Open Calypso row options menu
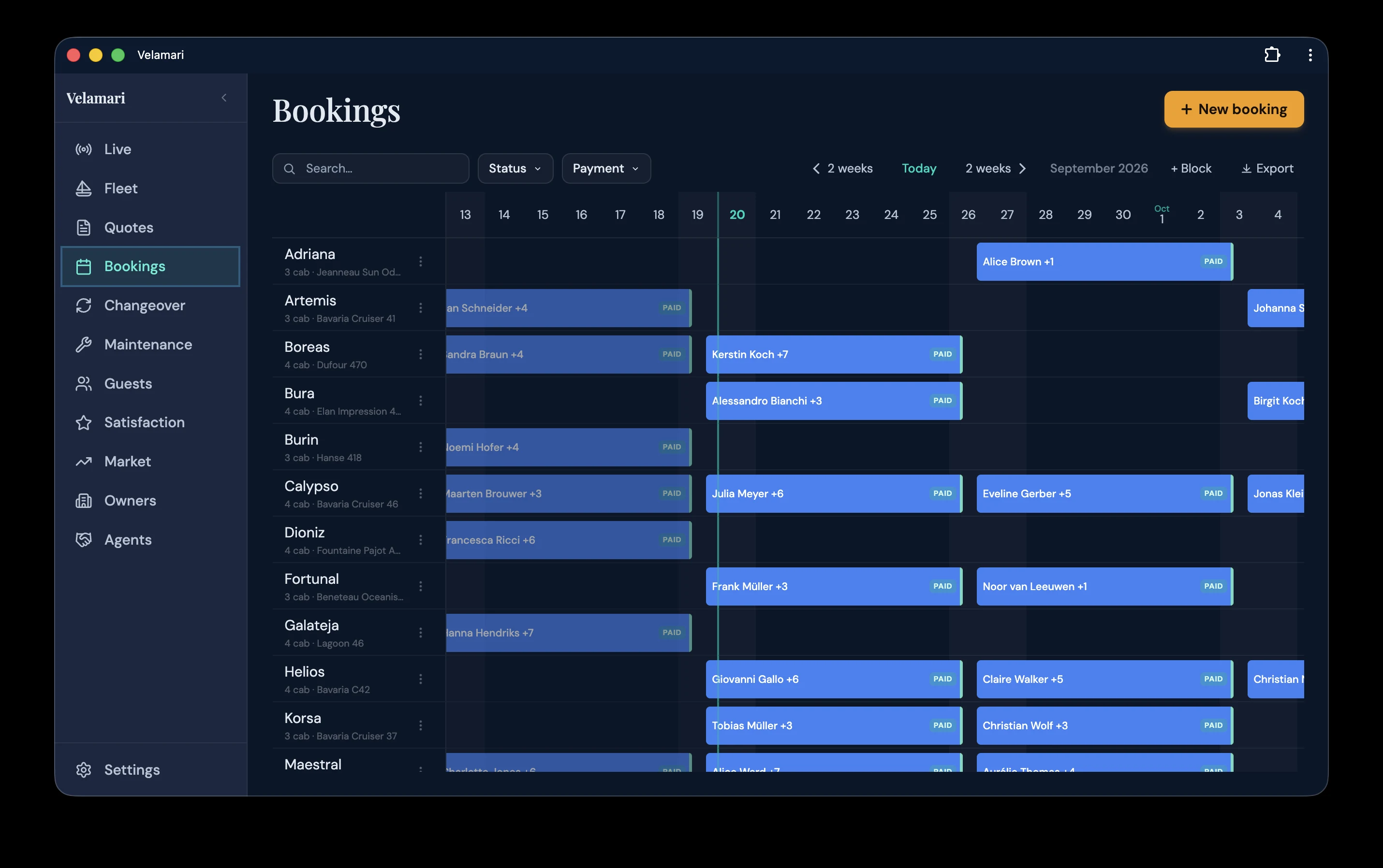This screenshot has width=1383, height=868. pos(420,493)
